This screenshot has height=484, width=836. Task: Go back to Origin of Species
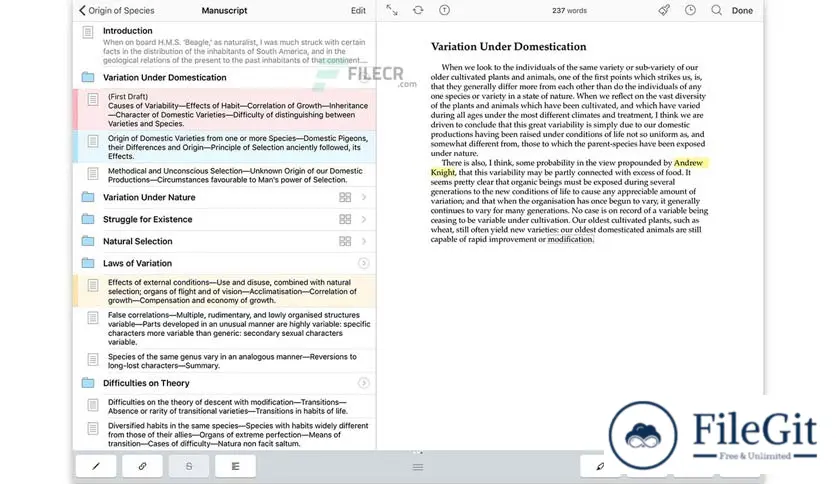click(x=117, y=10)
